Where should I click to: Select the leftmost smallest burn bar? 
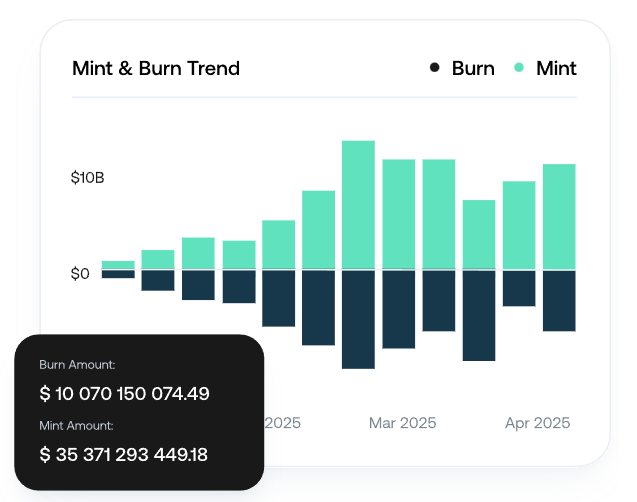coord(118,274)
